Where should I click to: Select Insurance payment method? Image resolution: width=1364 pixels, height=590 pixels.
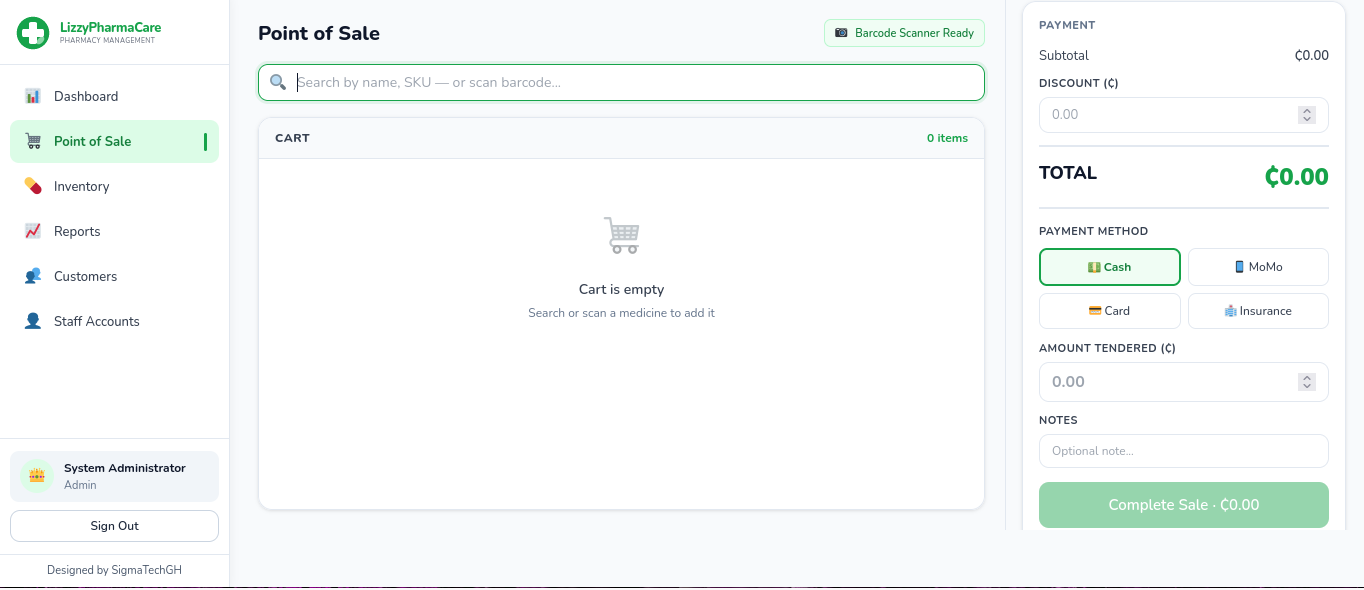tap(1258, 311)
